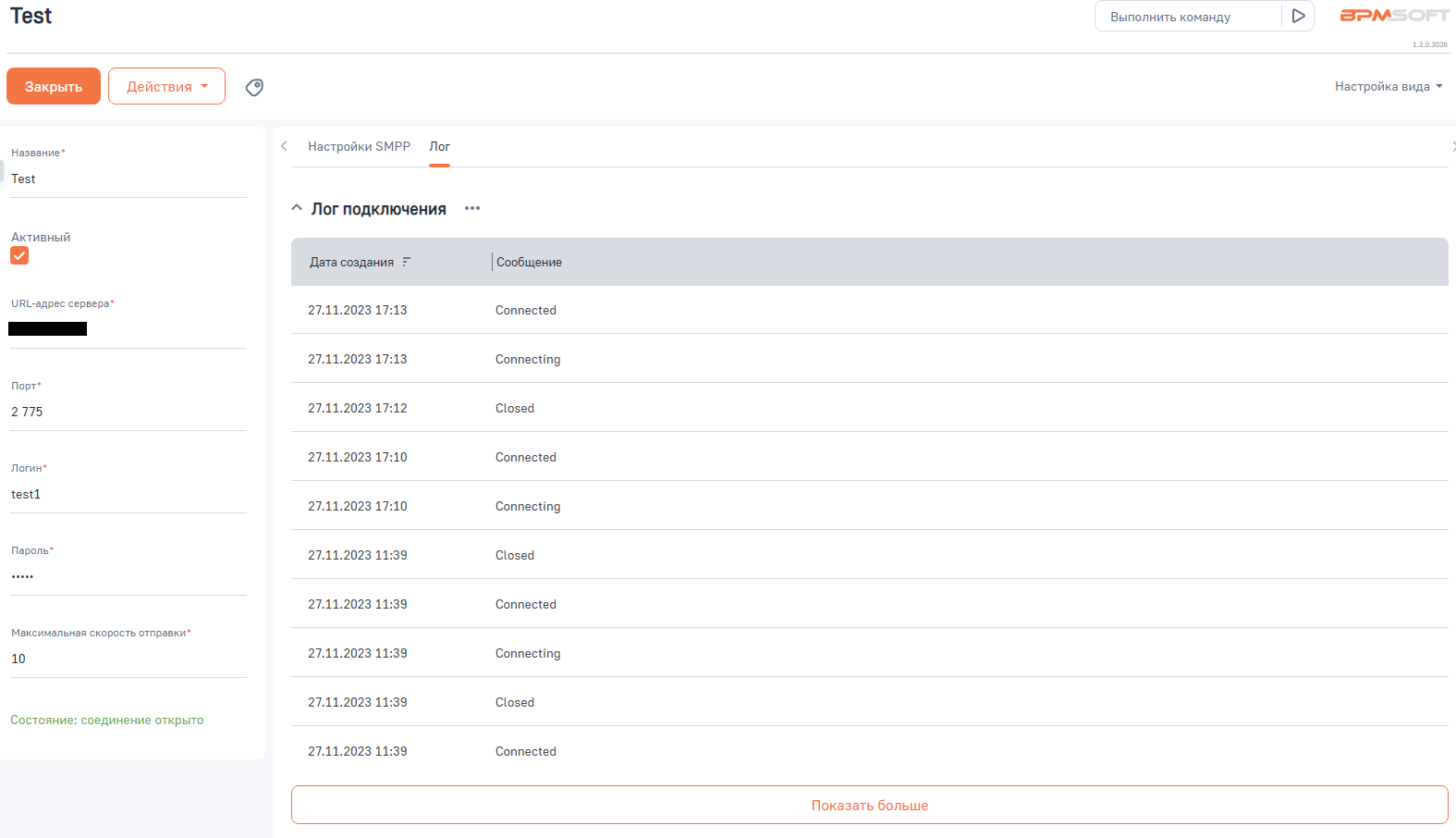Click the BPMSoft logo

1394,16
